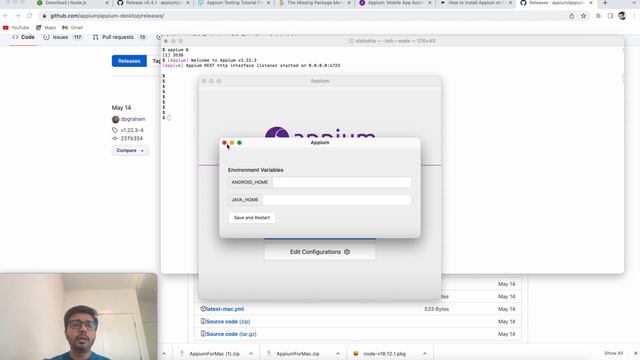This screenshot has height=360, width=640.
Task: Open options chevron for AppiumForMac.zip download
Action: click(338, 353)
